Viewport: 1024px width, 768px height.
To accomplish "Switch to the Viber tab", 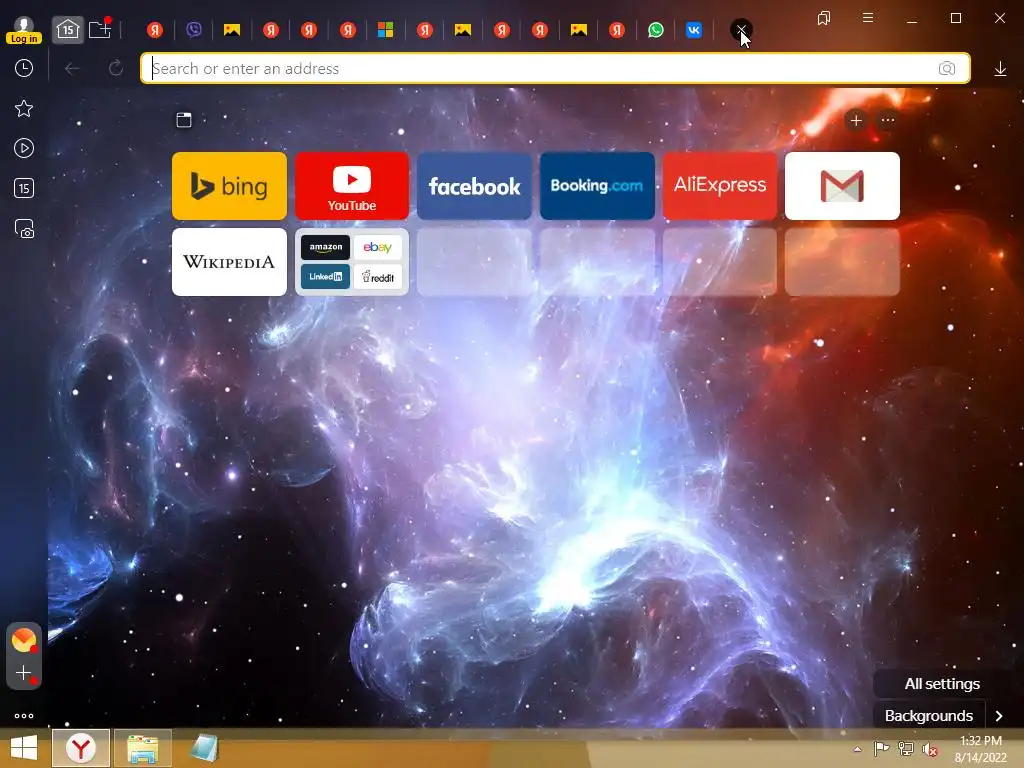I will [x=193, y=29].
